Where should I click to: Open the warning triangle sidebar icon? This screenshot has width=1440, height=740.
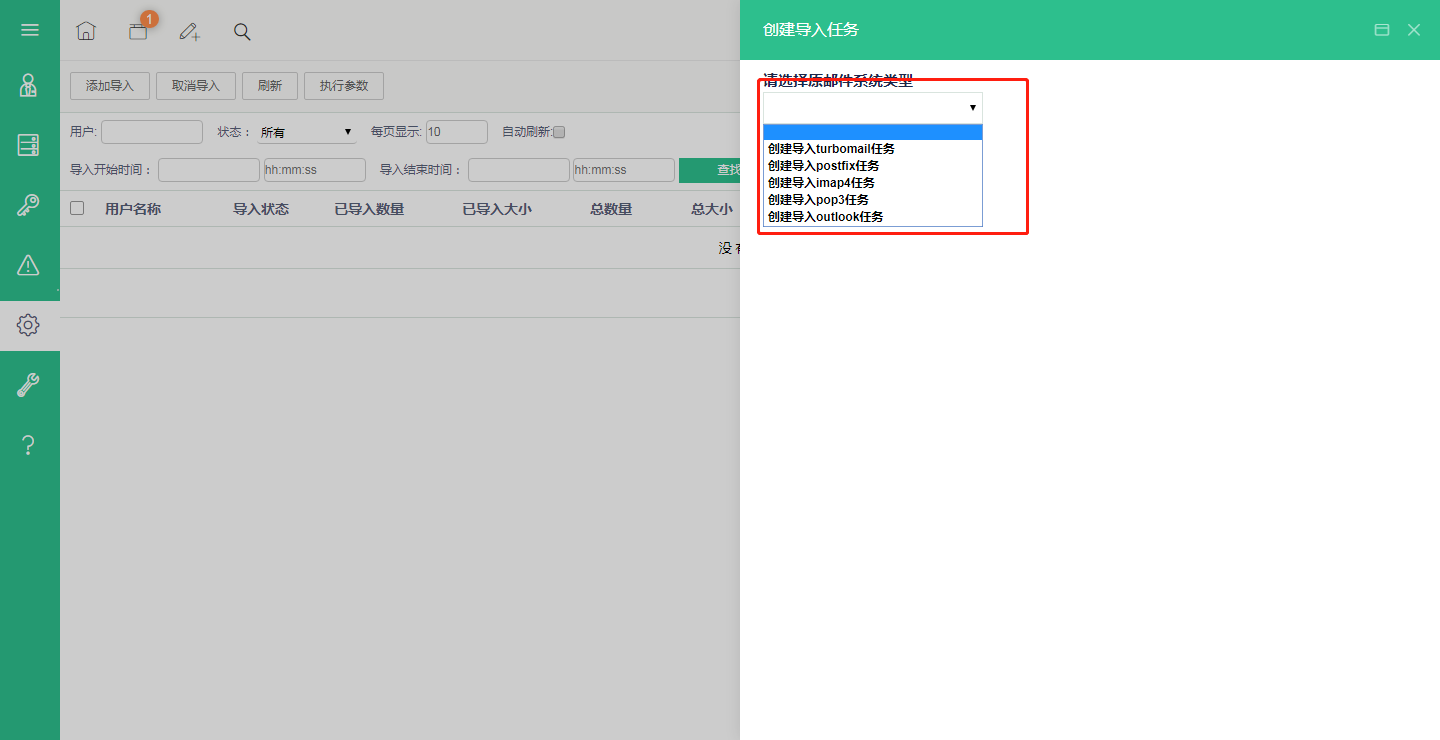point(29,265)
